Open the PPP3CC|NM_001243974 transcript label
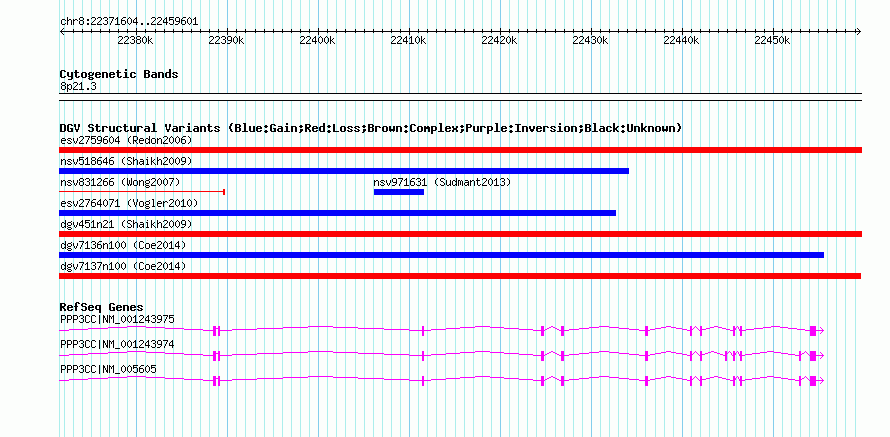The width and height of the screenshot is (890, 437). coord(117,344)
